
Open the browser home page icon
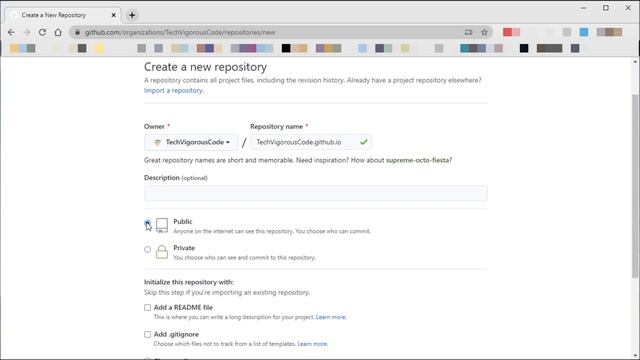pyautogui.click(x=58, y=32)
